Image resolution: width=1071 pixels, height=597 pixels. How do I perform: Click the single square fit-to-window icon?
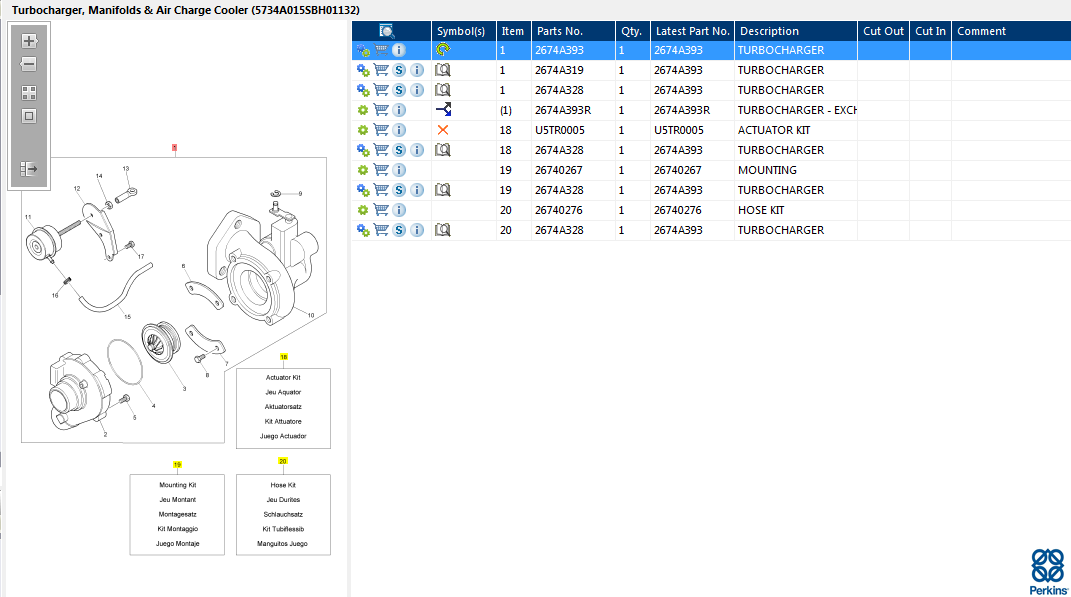click(29, 116)
